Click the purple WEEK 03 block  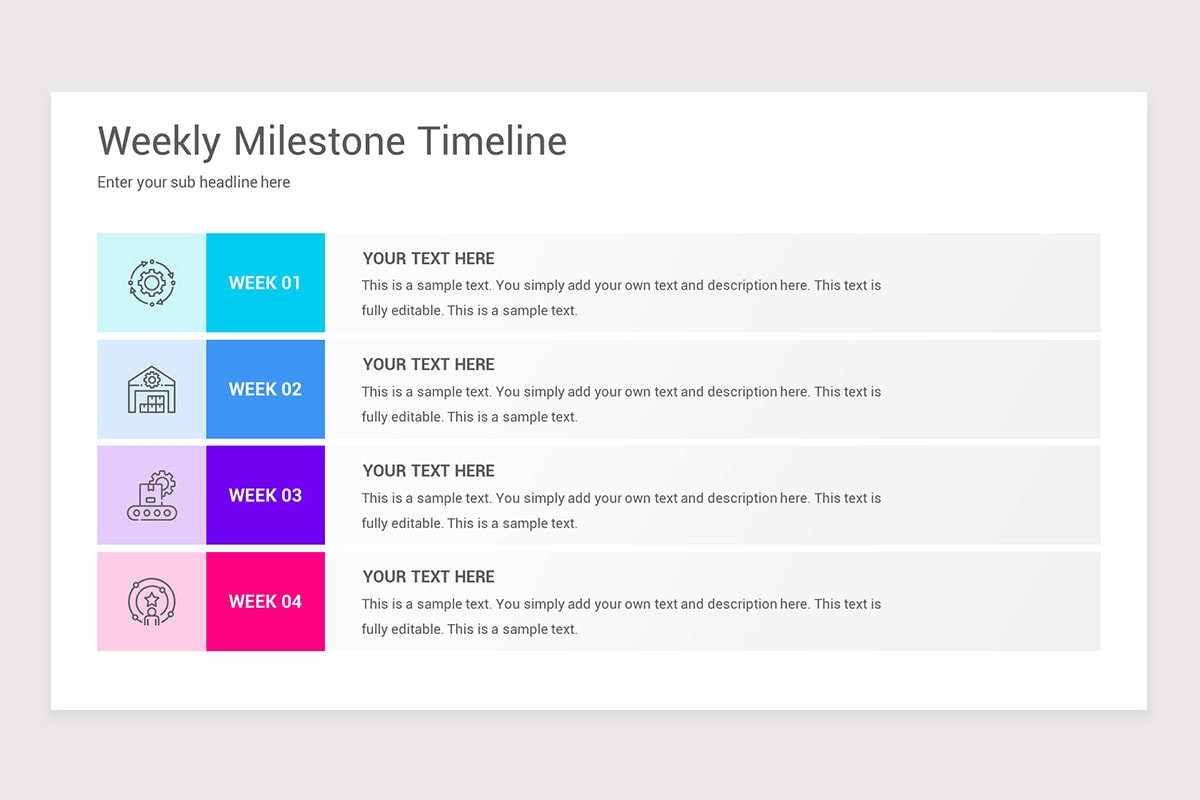coord(266,495)
